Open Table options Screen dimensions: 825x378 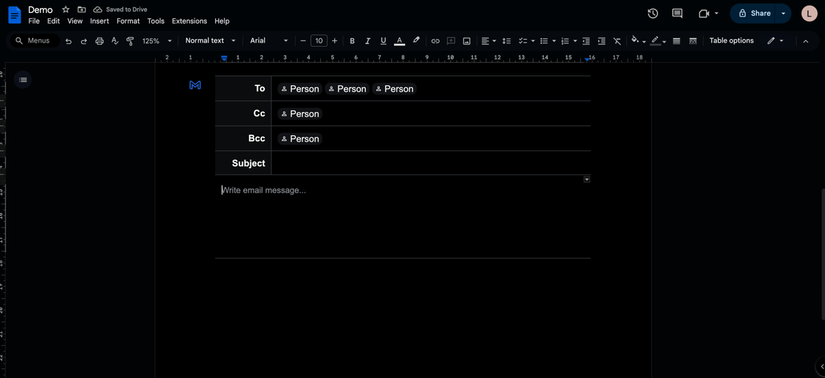click(x=731, y=41)
